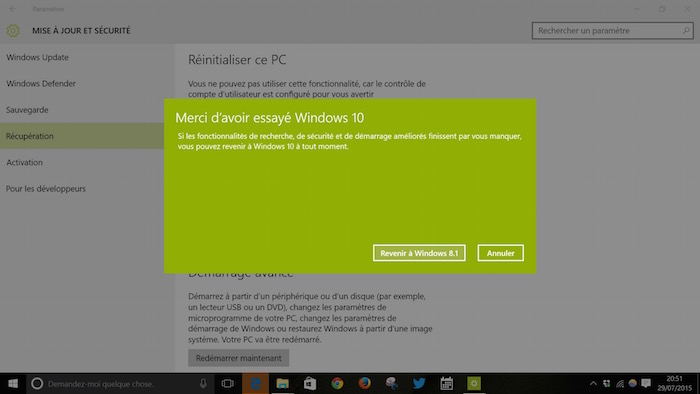The height and width of the screenshot is (394, 700).
Task: Click the Cortana circle icon
Action: 37,384
